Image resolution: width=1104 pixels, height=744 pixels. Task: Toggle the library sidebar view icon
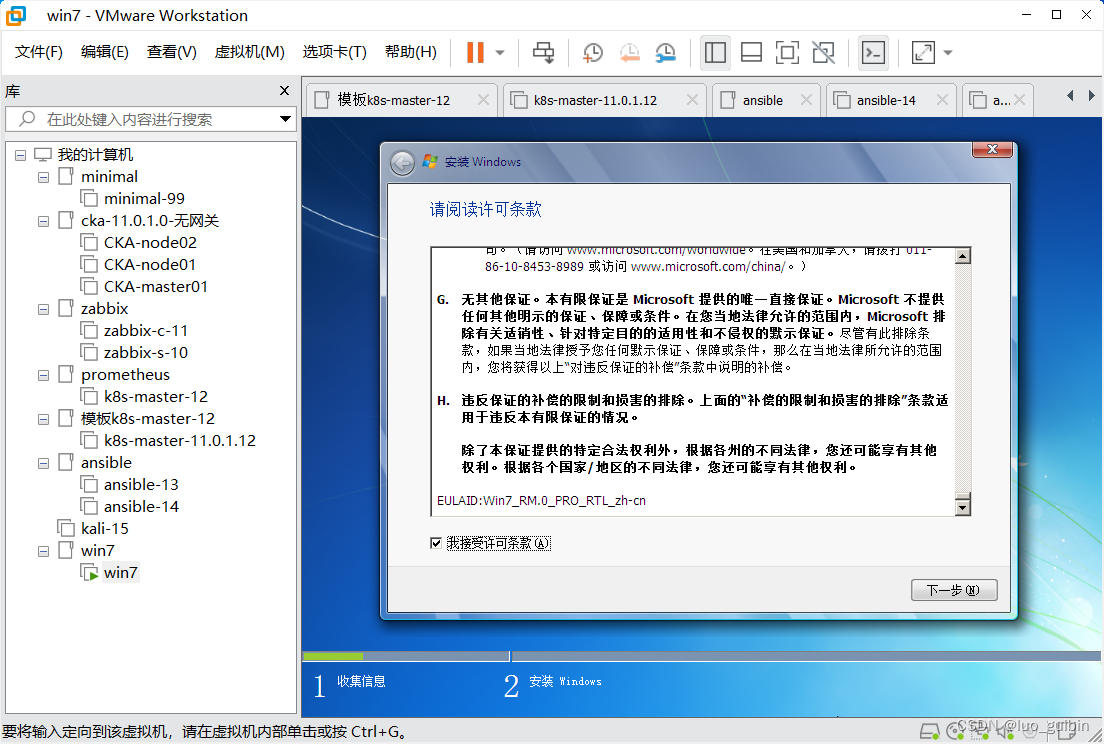pyautogui.click(x=715, y=53)
